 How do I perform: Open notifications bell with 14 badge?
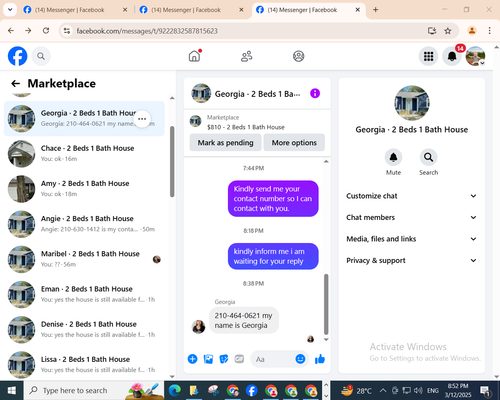click(x=452, y=56)
